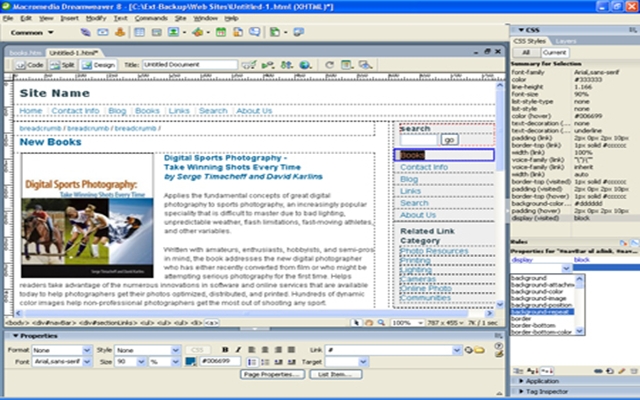Click the Point to File icon beside Link
This screenshot has width=640, height=400.
tap(469, 350)
